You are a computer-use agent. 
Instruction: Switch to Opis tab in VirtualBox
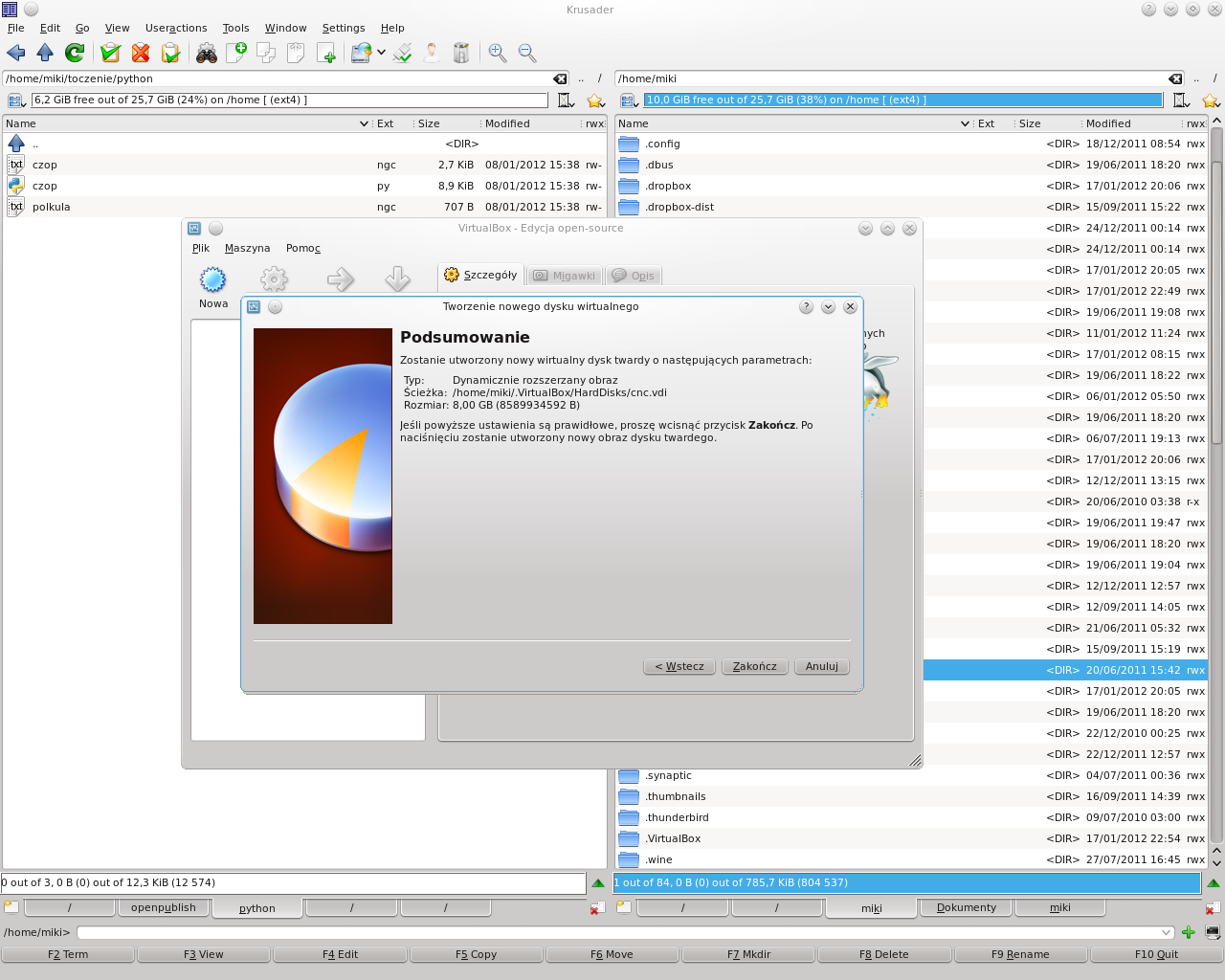click(x=634, y=276)
